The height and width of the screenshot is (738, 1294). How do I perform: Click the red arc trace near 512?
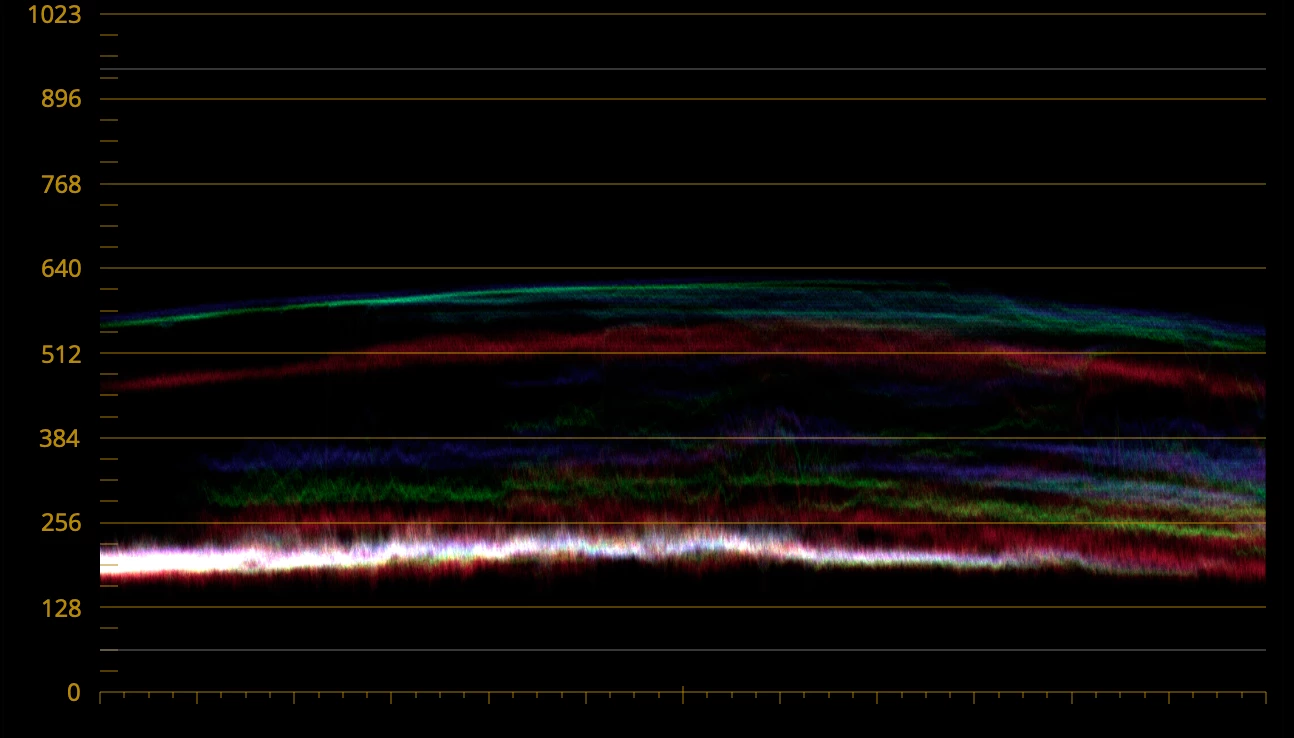pos(500,344)
